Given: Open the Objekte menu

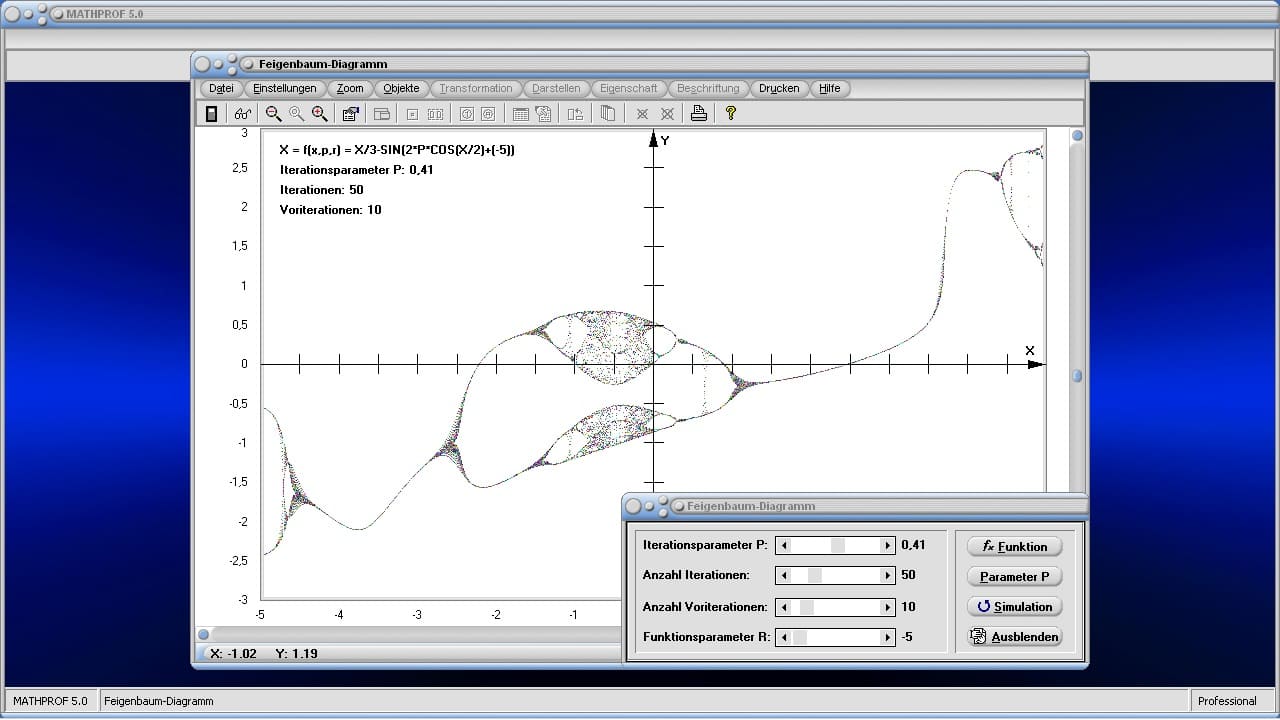Looking at the screenshot, I should tap(401, 88).
